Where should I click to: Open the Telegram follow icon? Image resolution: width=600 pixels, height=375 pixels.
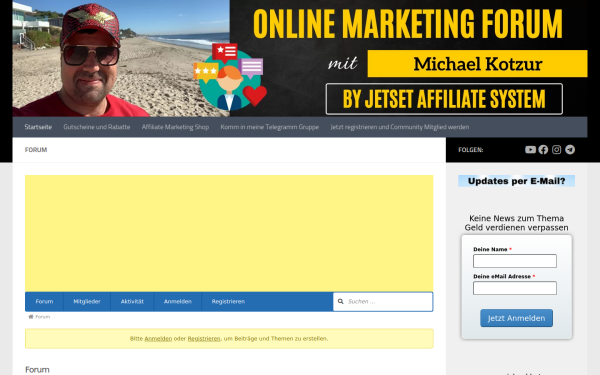coord(570,150)
